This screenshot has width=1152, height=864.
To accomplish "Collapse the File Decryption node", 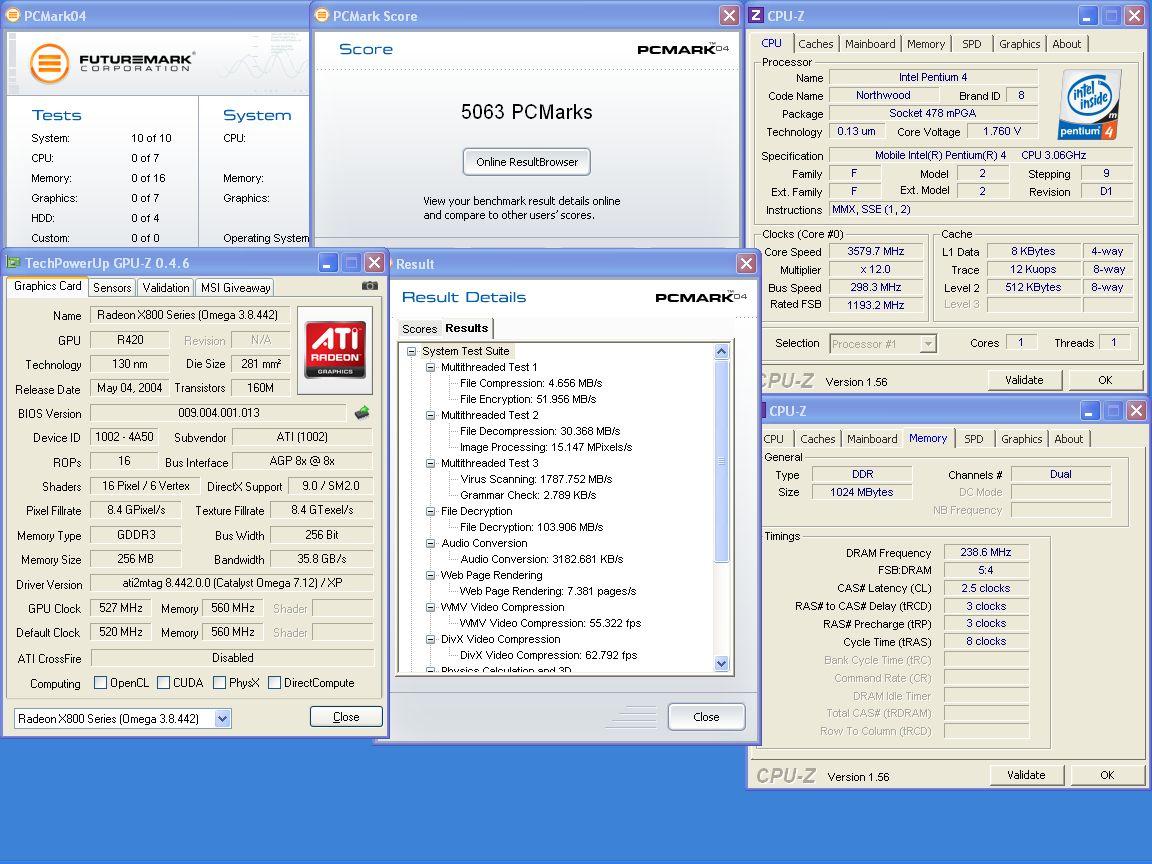I will 431,511.
